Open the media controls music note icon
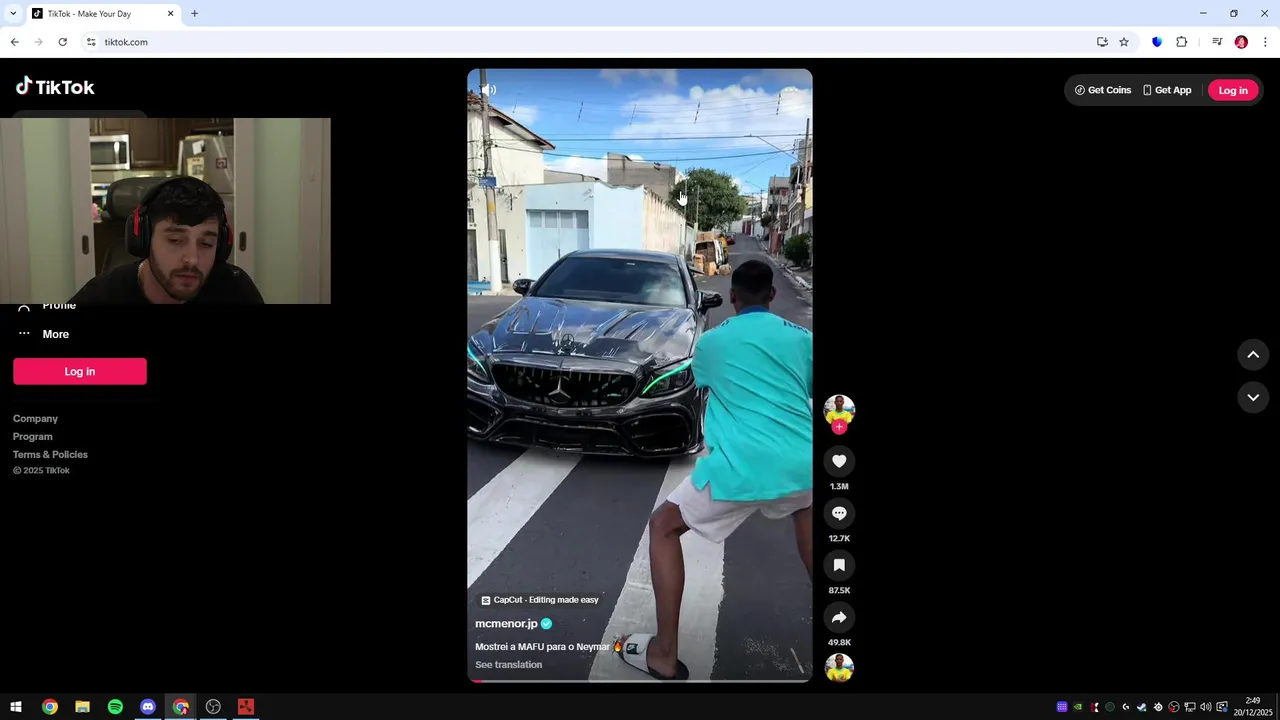The height and width of the screenshot is (720, 1280). point(1217,42)
